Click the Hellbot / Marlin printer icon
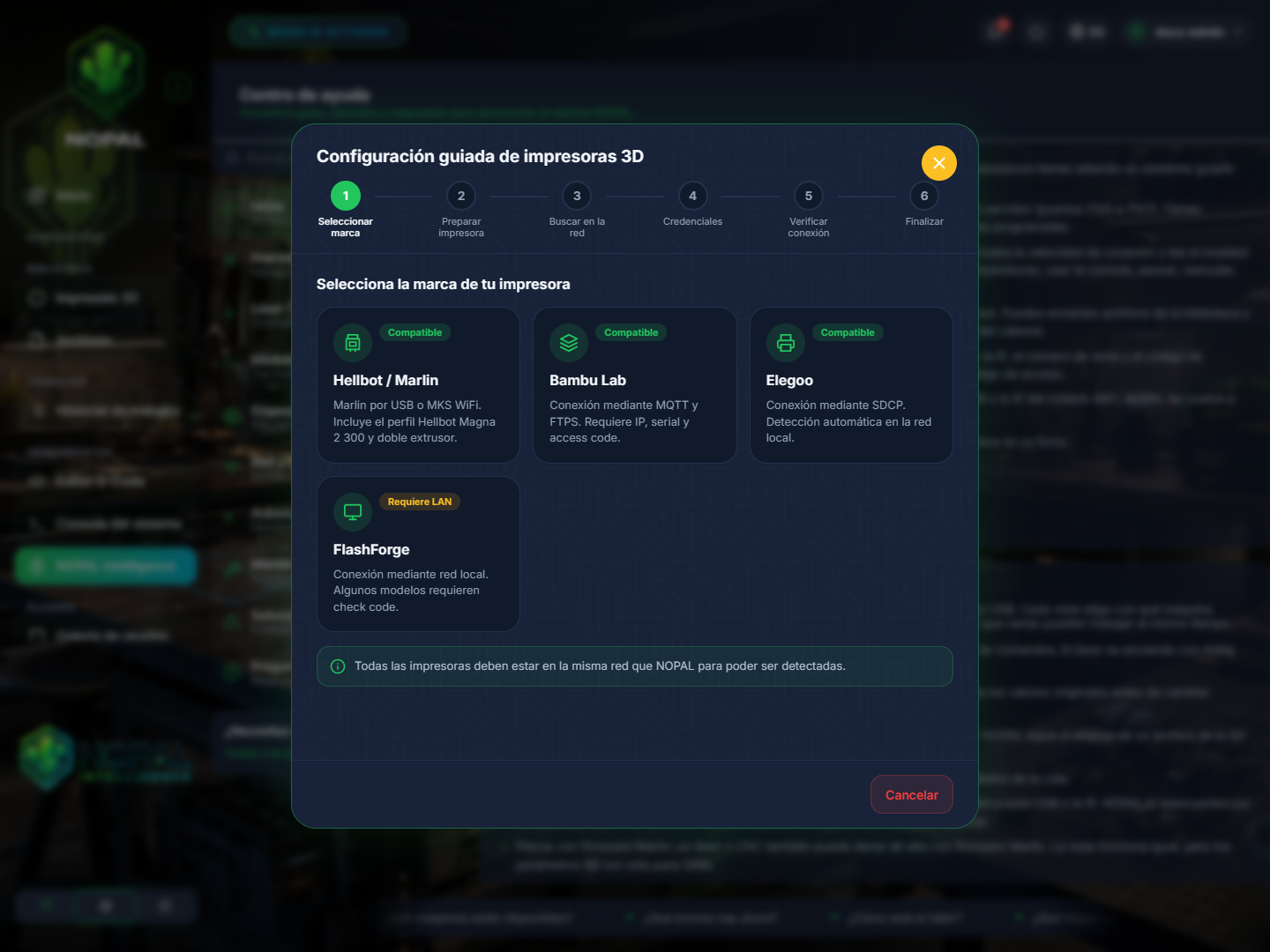Screen dimensions: 1270x952 click(x=353, y=343)
